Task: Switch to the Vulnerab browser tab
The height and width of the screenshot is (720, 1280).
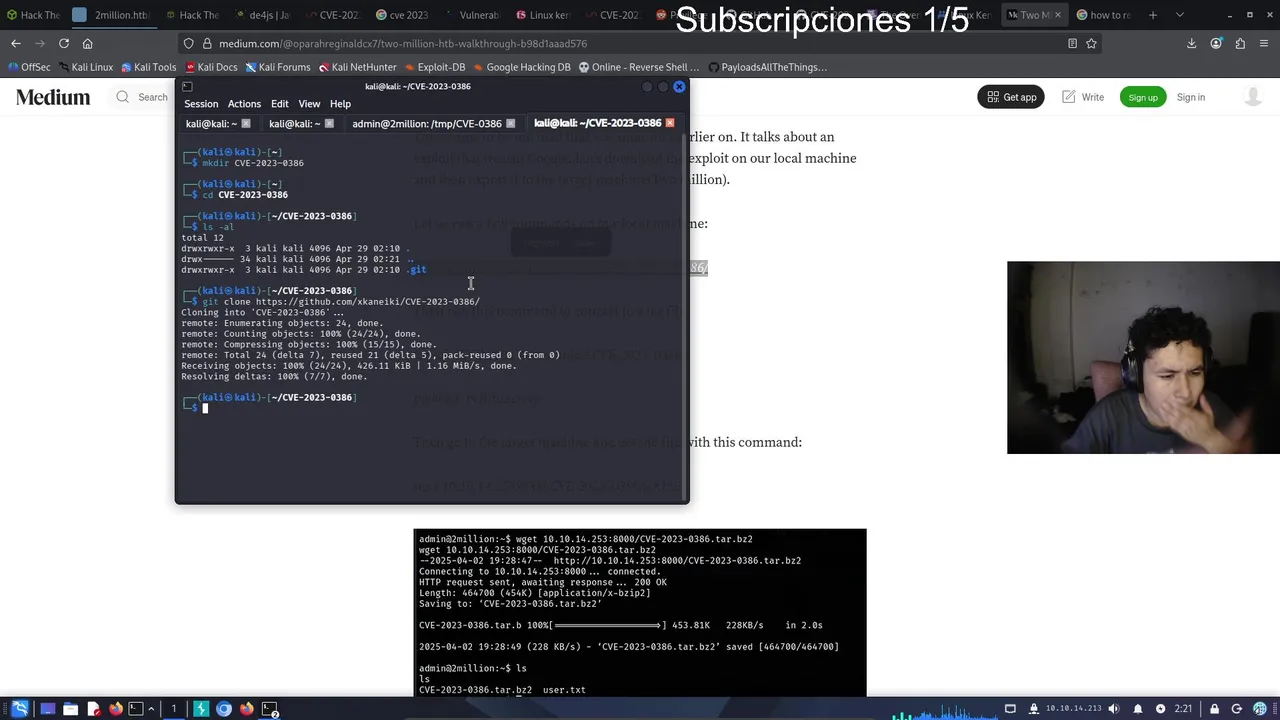Action: [x=473, y=15]
